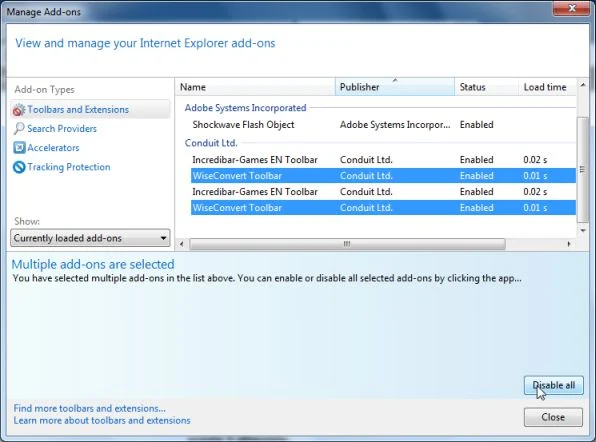This screenshot has height=442, width=596.
Task: Click the horizontal scrollbar right arrow
Action: pyautogui.click(x=569, y=244)
